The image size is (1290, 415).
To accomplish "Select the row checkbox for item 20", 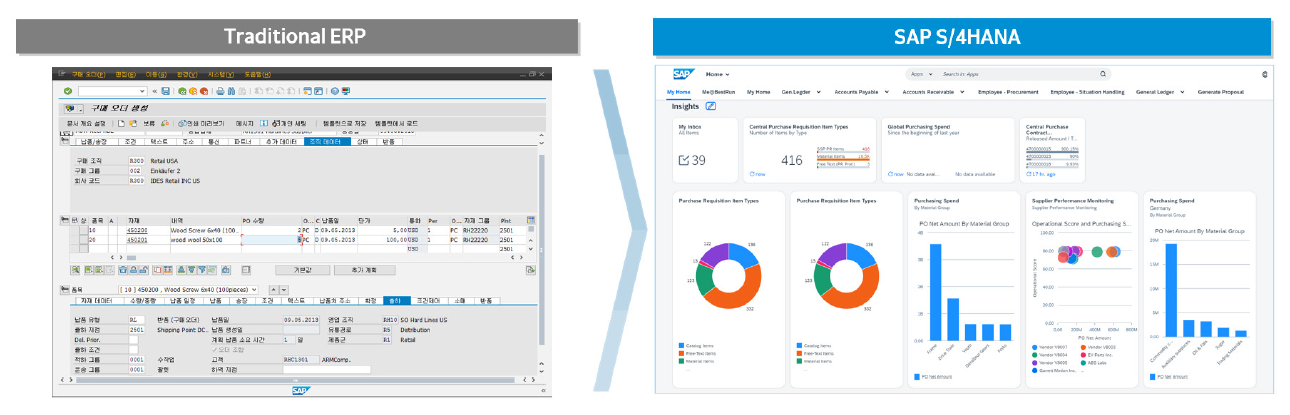I will pos(84,240).
